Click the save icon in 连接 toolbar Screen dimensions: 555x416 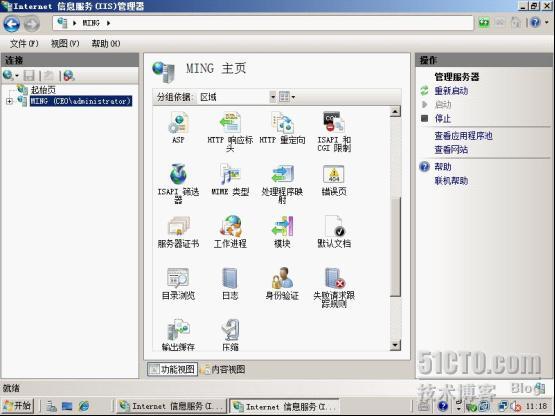pyautogui.click(x=29, y=75)
